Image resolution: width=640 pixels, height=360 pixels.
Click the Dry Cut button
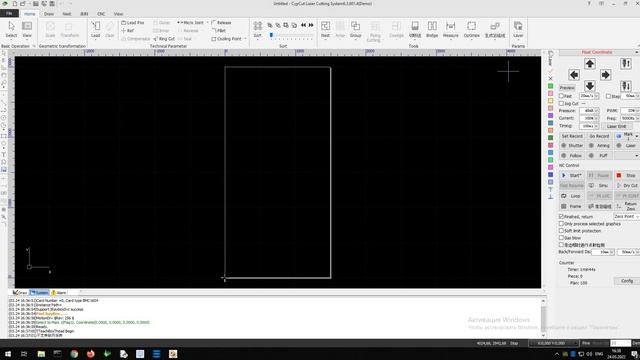[627, 185]
